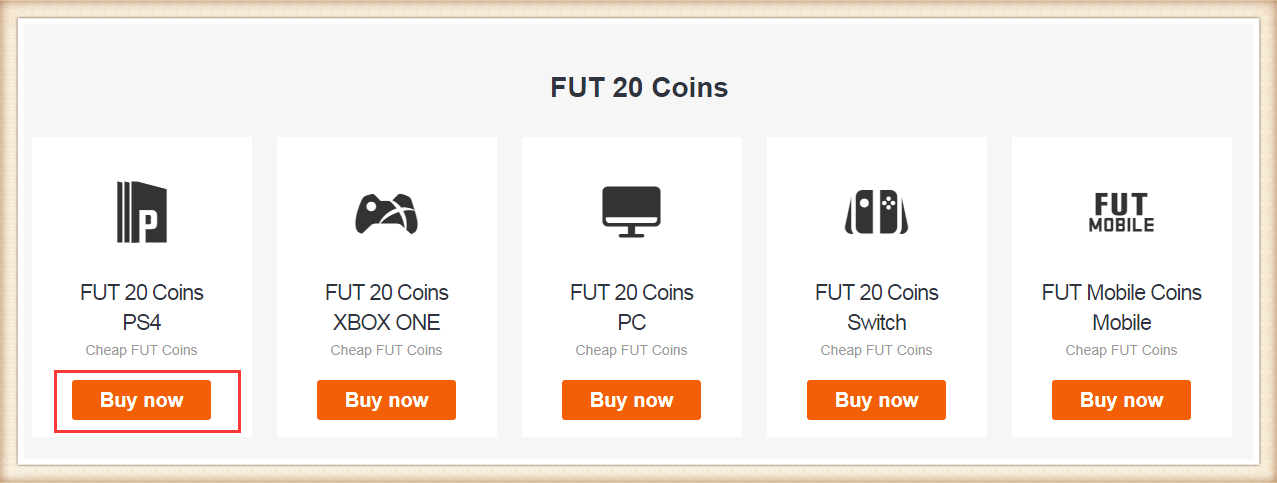Click Cheap FUT Coins under PS4
1277x483 pixels.
(x=142, y=350)
